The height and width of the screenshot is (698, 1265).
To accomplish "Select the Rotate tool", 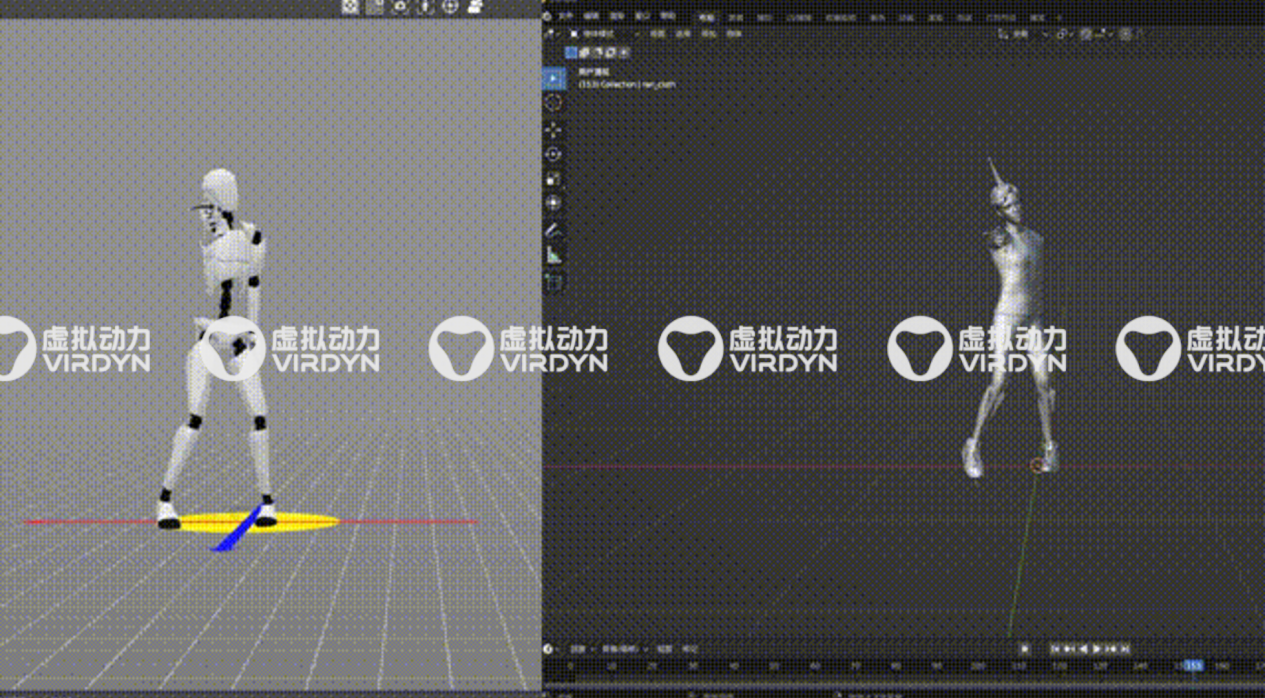I will coord(553,154).
